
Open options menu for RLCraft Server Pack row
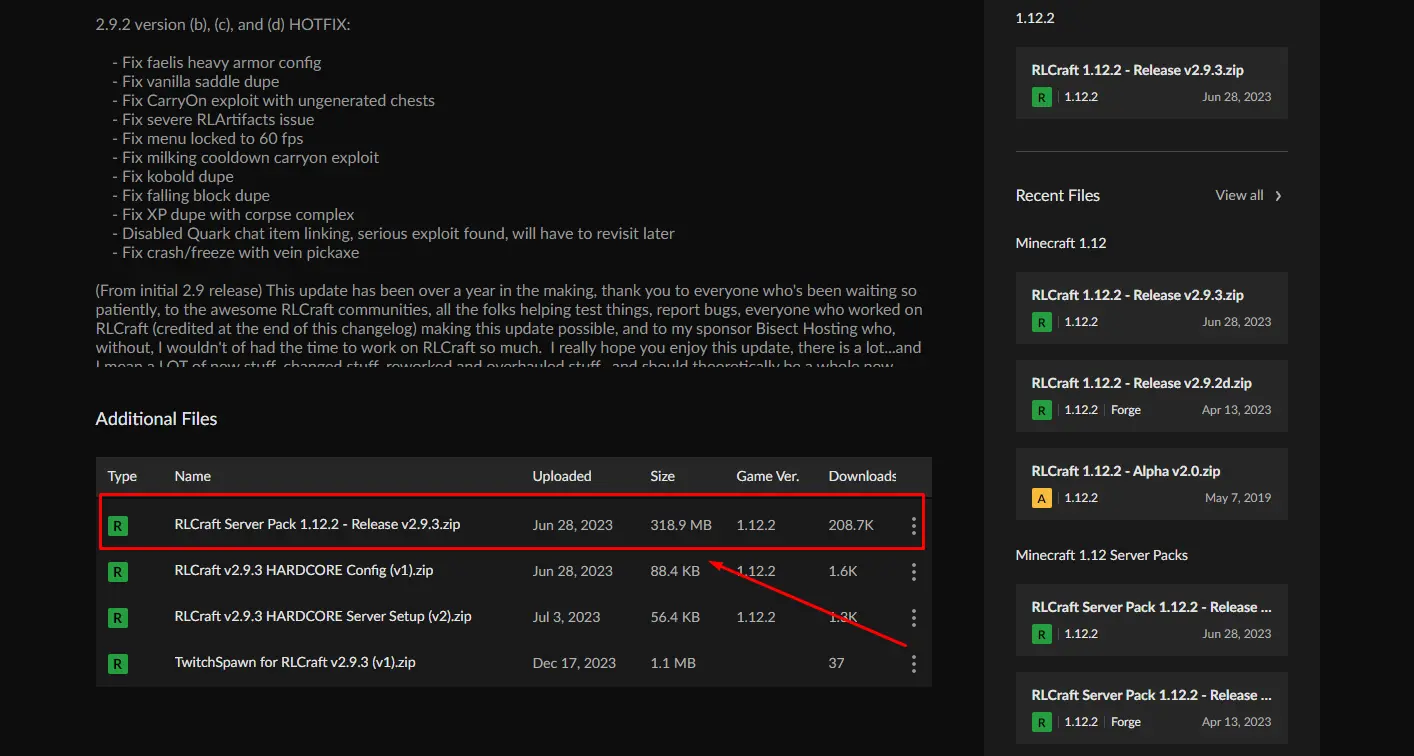pyautogui.click(x=913, y=526)
